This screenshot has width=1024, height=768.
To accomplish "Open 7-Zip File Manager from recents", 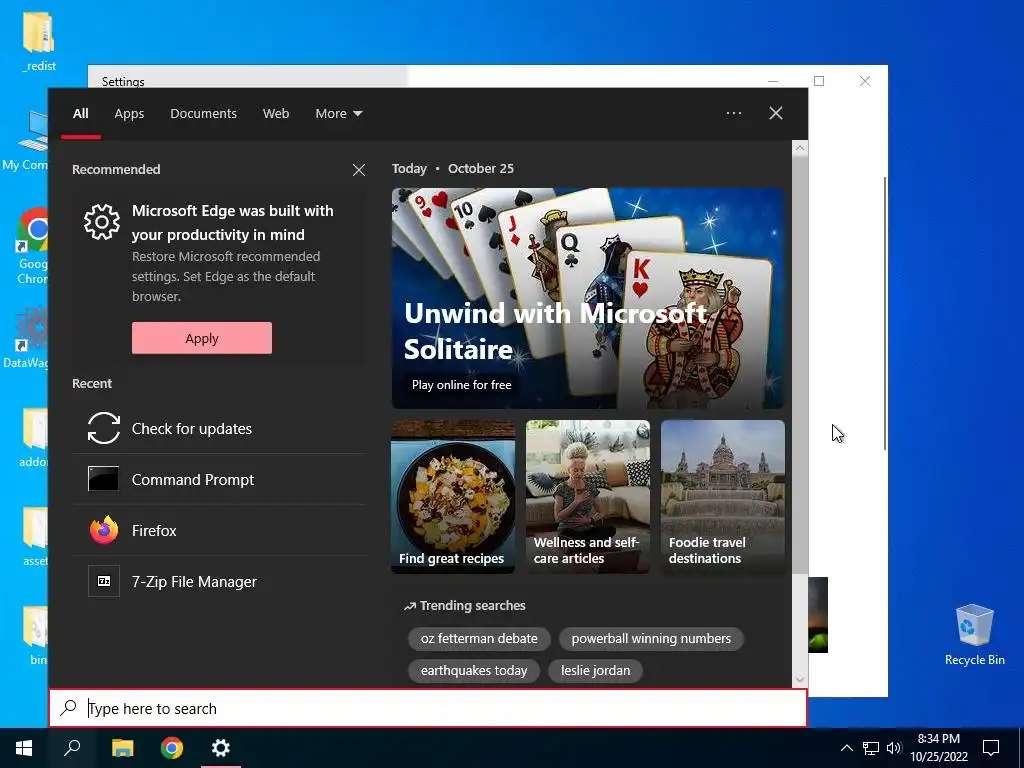I will click(x=219, y=581).
